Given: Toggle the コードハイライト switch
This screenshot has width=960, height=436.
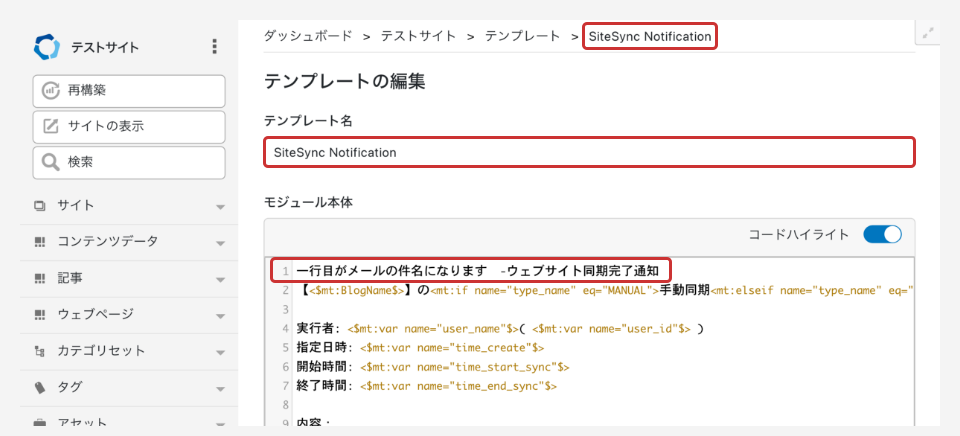Looking at the screenshot, I should coord(882,235).
